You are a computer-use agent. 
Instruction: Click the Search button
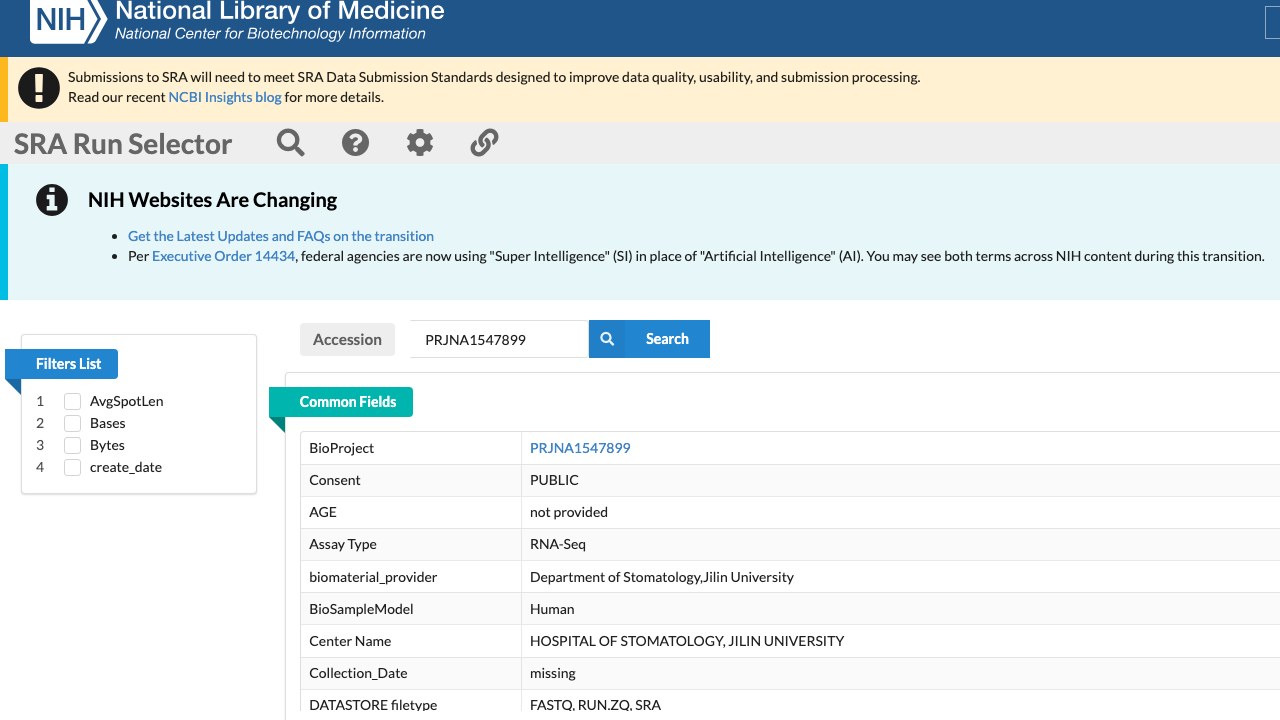(649, 339)
